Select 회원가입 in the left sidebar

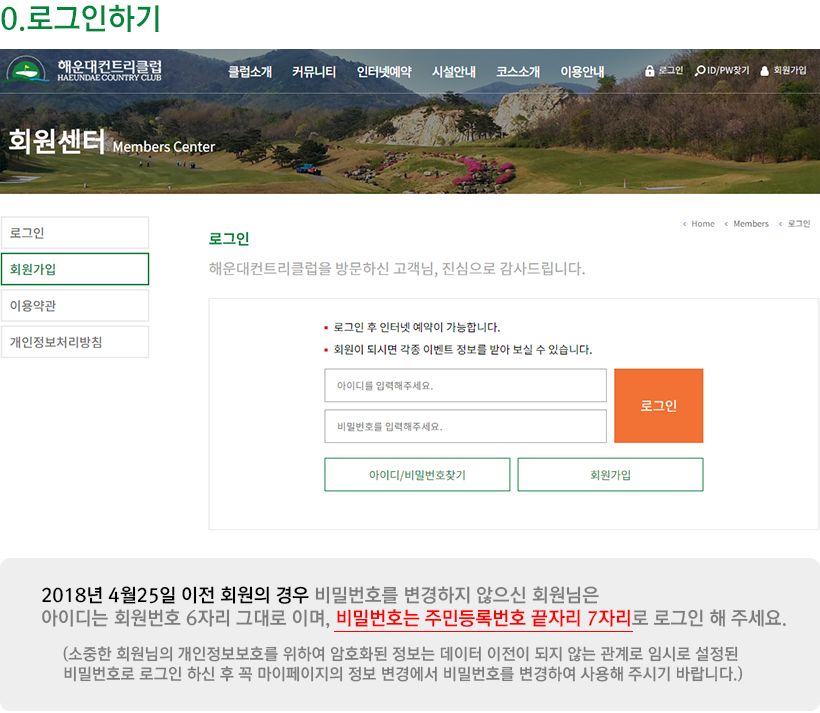pos(75,269)
